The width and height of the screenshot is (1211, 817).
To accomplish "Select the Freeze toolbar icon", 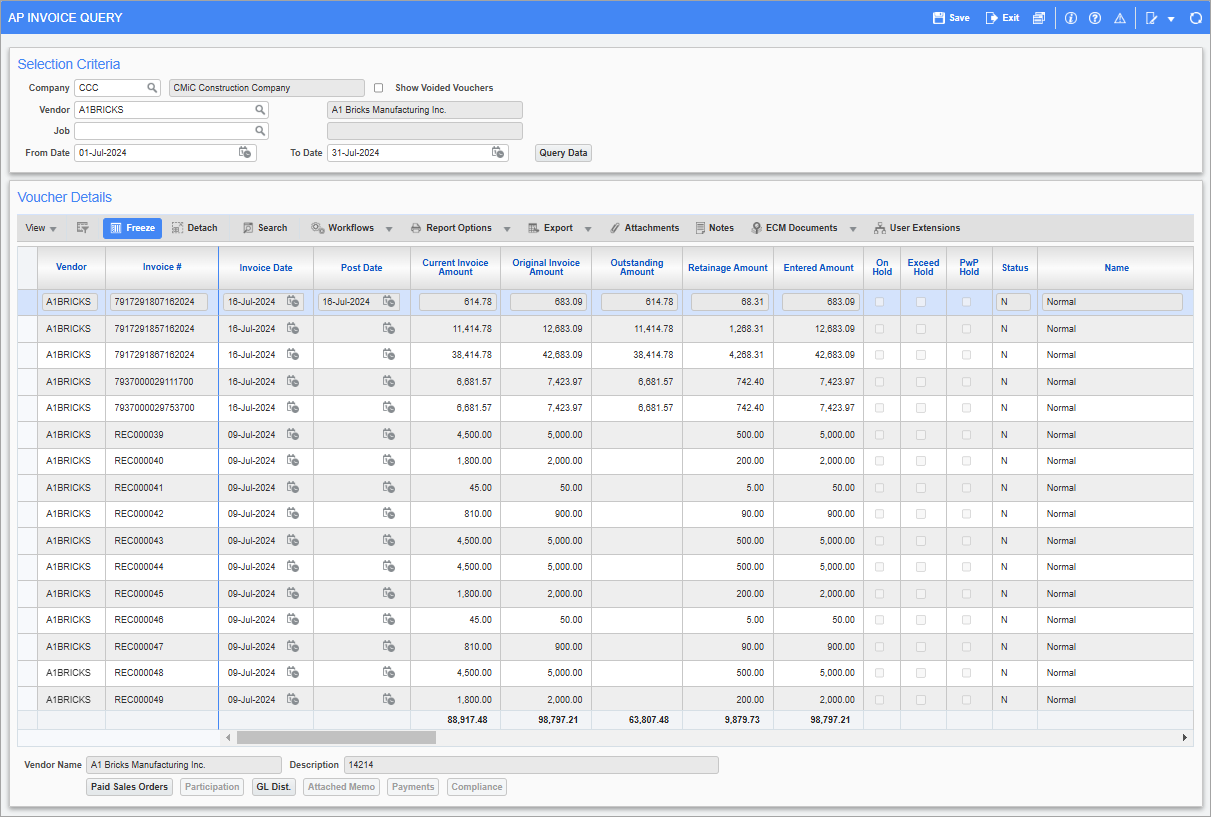I will click(x=131, y=228).
